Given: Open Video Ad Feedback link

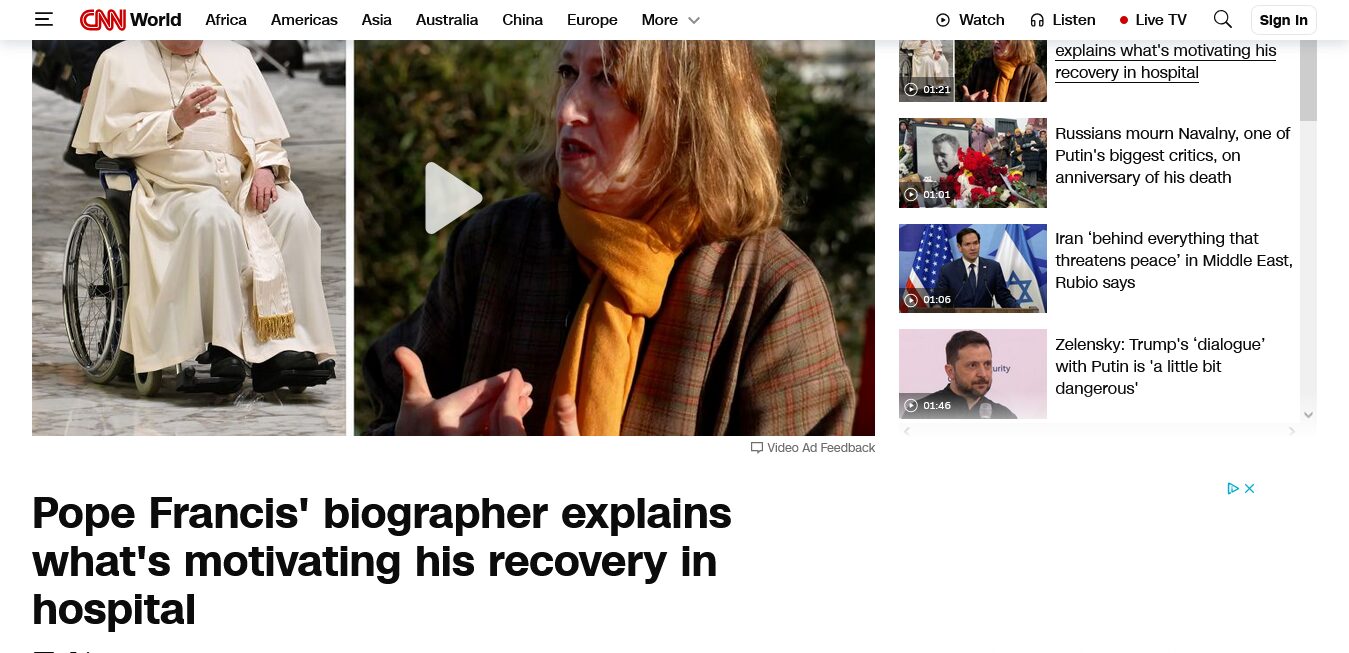Looking at the screenshot, I should (x=813, y=448).
